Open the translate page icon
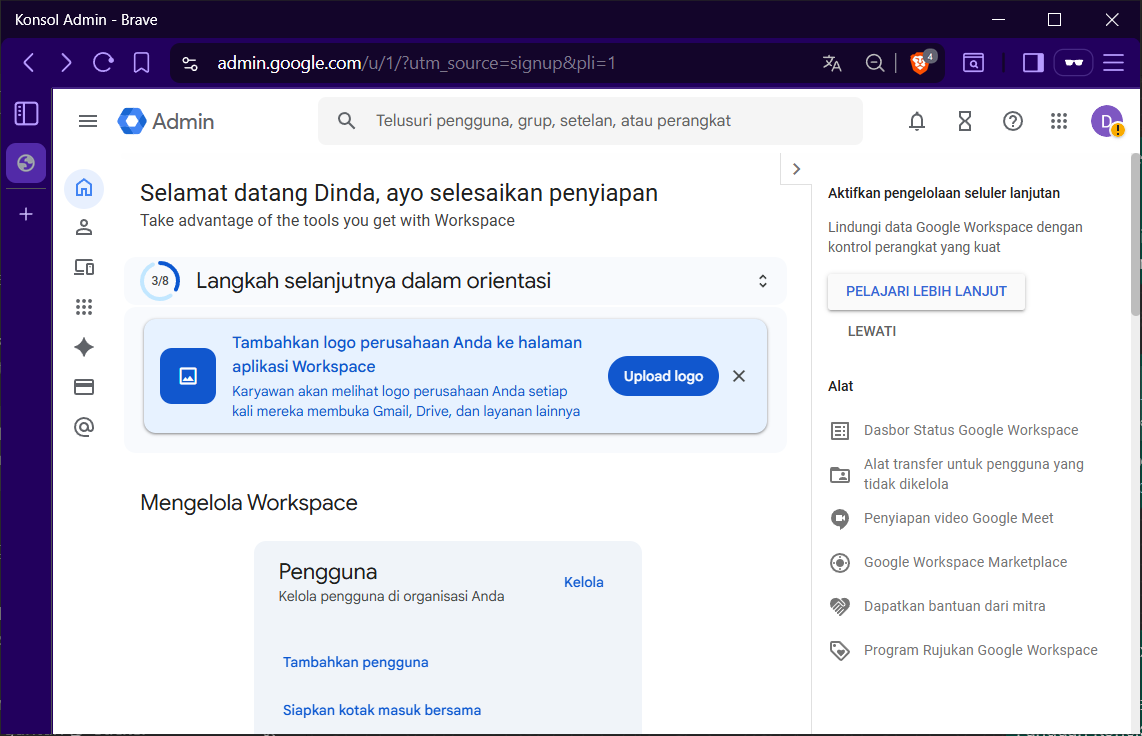1142x736 pixels. pos(832,63)
